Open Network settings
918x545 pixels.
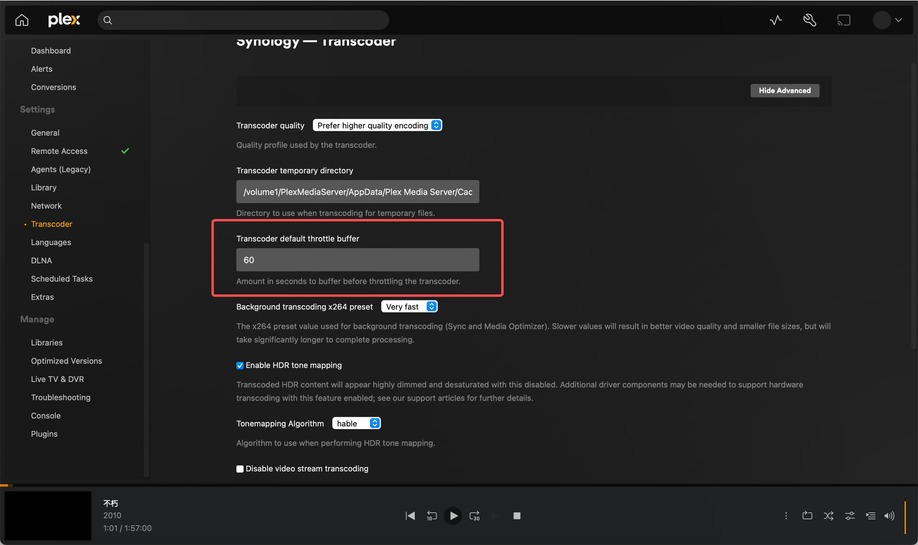[46, 206]
